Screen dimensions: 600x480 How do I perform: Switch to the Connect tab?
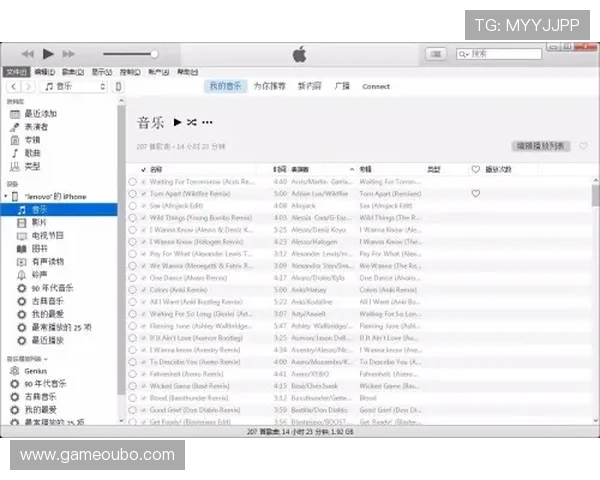tap(376, 87)
